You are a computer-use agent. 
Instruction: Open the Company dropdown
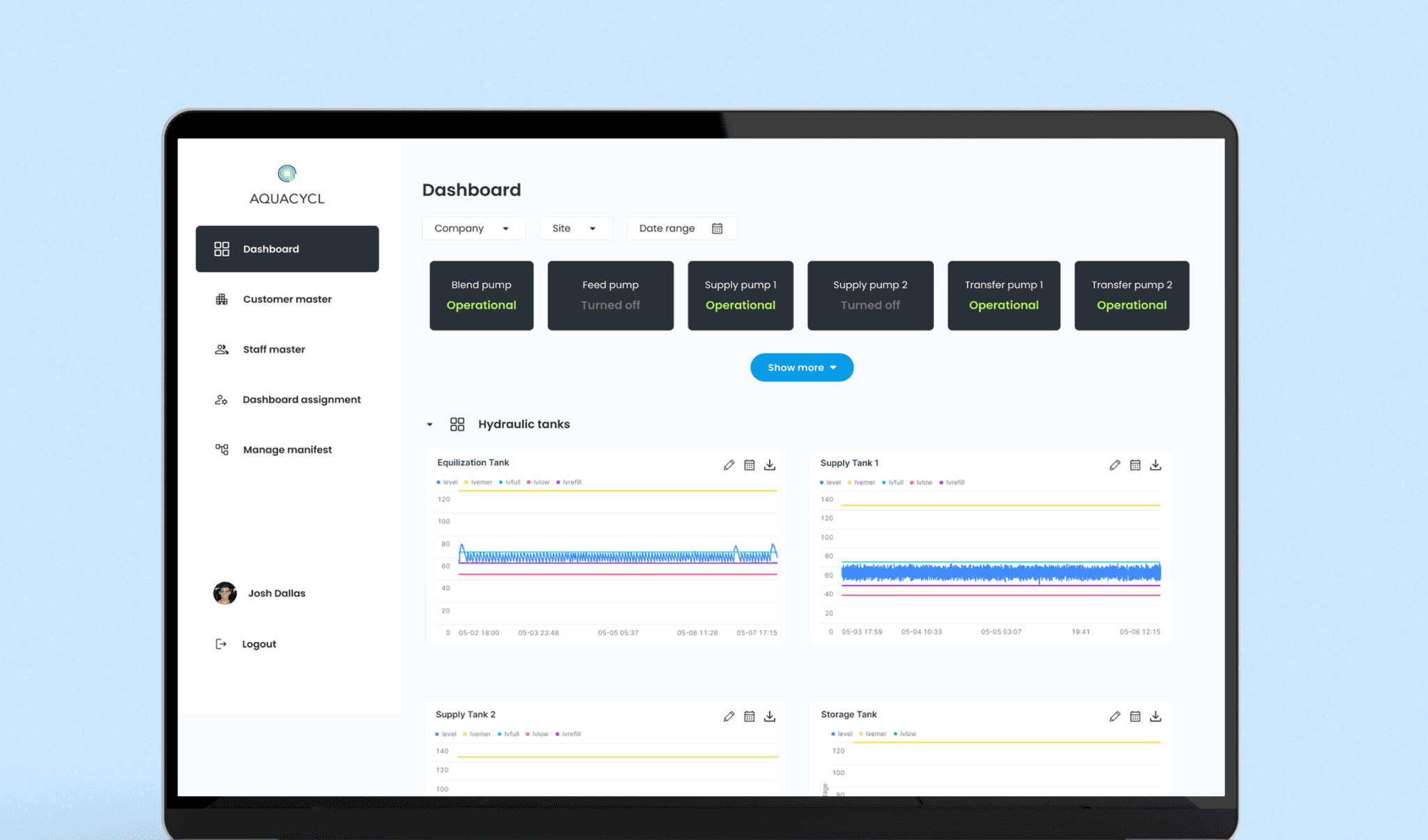473,229
